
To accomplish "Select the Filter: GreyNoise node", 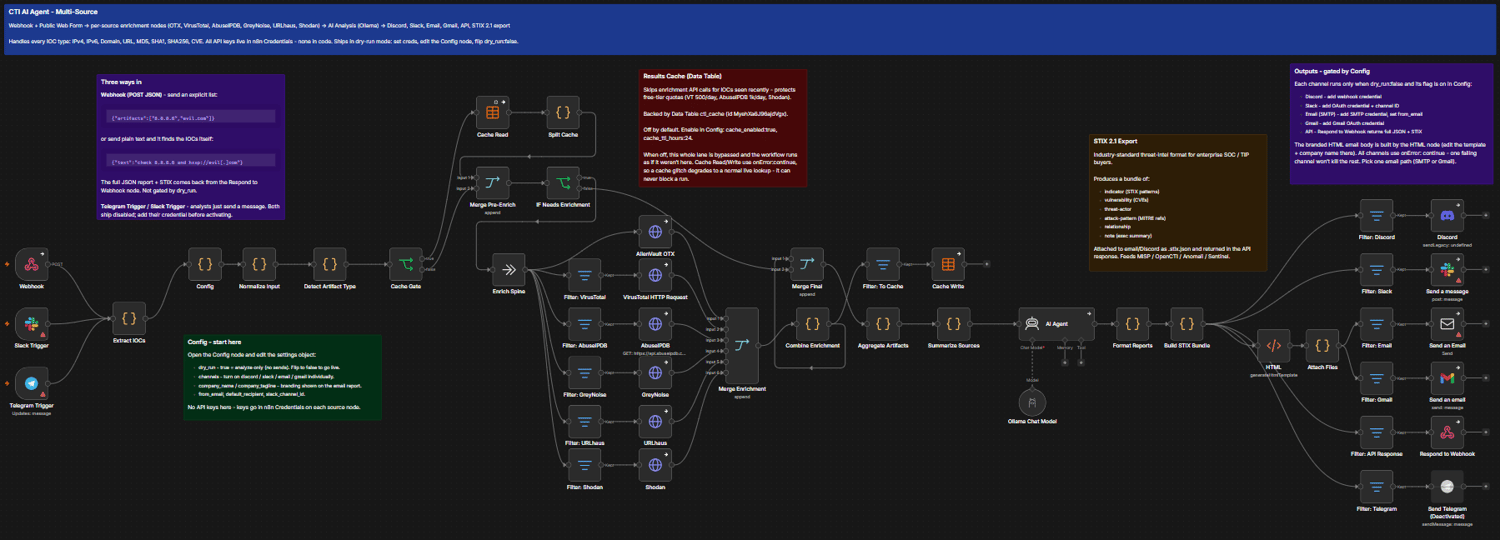I will point(585,373).
